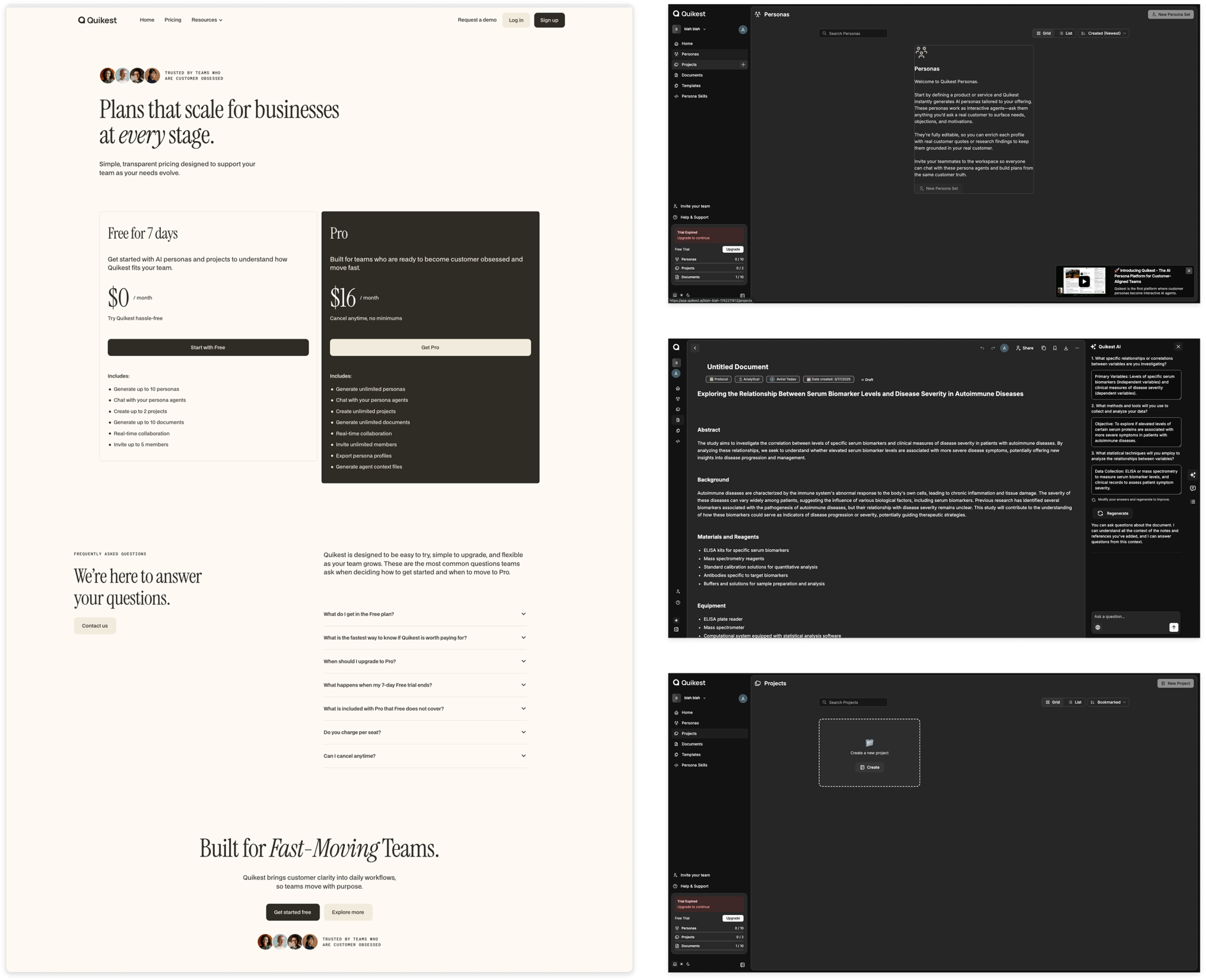This screenshot has width=1206, height=980.
Task: Open the Created (Newest) sort dropdown
Action: tap(1104, 33)
